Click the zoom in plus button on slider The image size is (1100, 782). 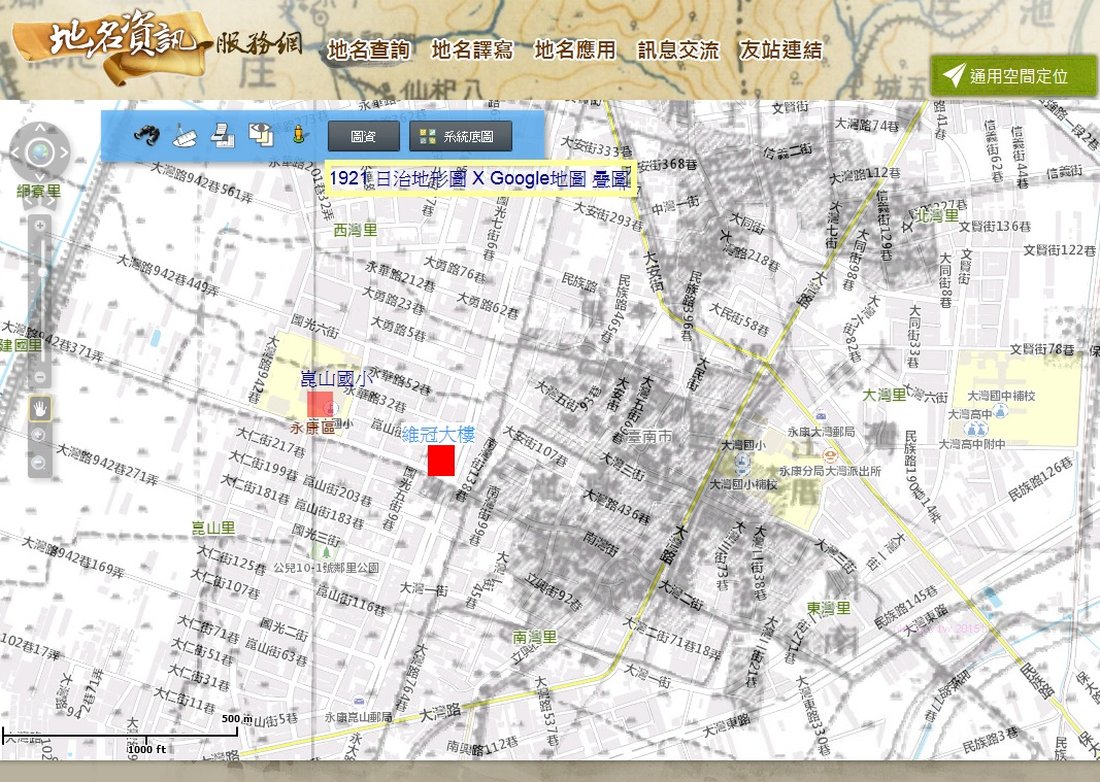pos(40,224)
